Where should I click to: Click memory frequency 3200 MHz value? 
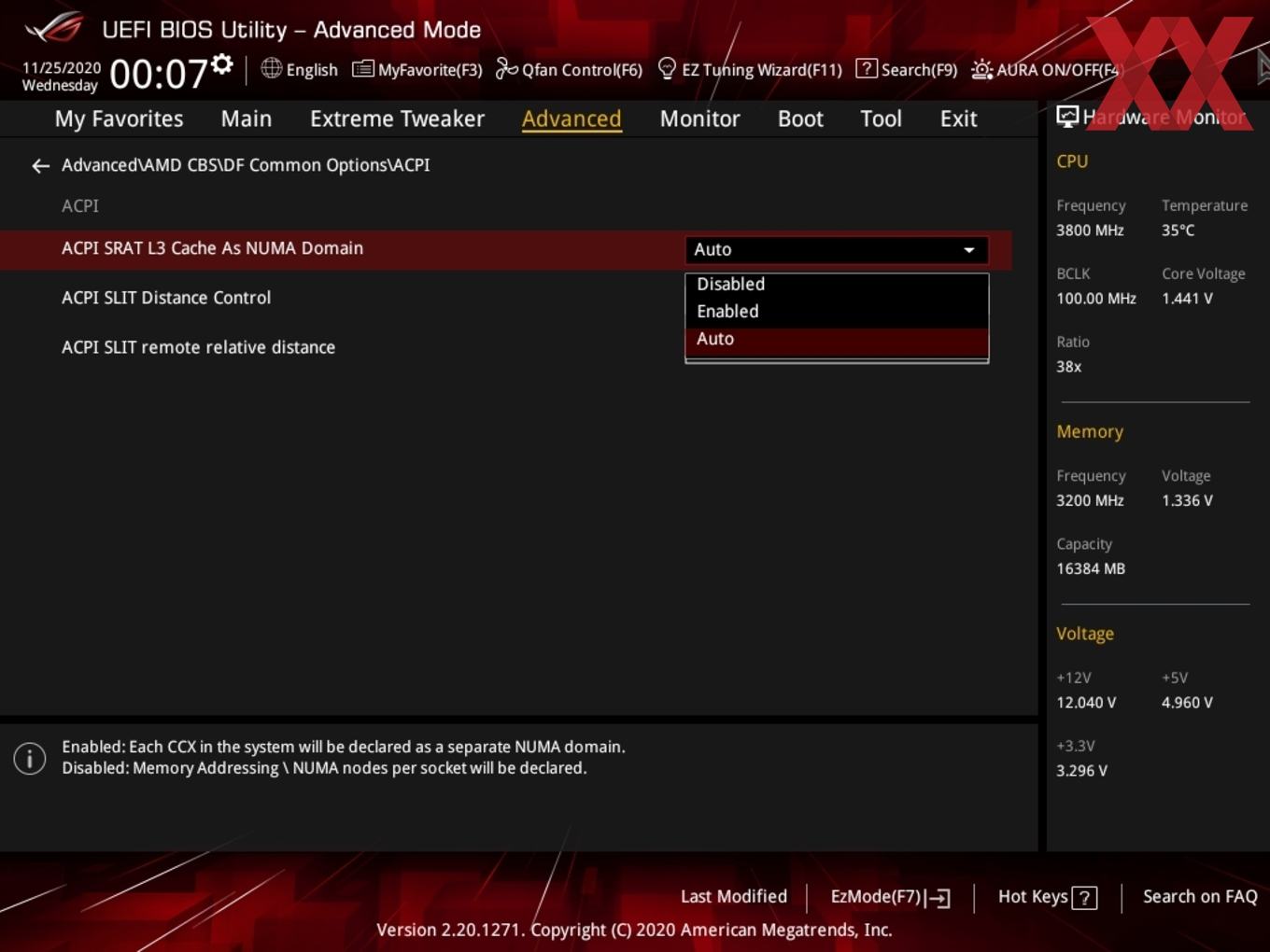(x=1090, y=500)
